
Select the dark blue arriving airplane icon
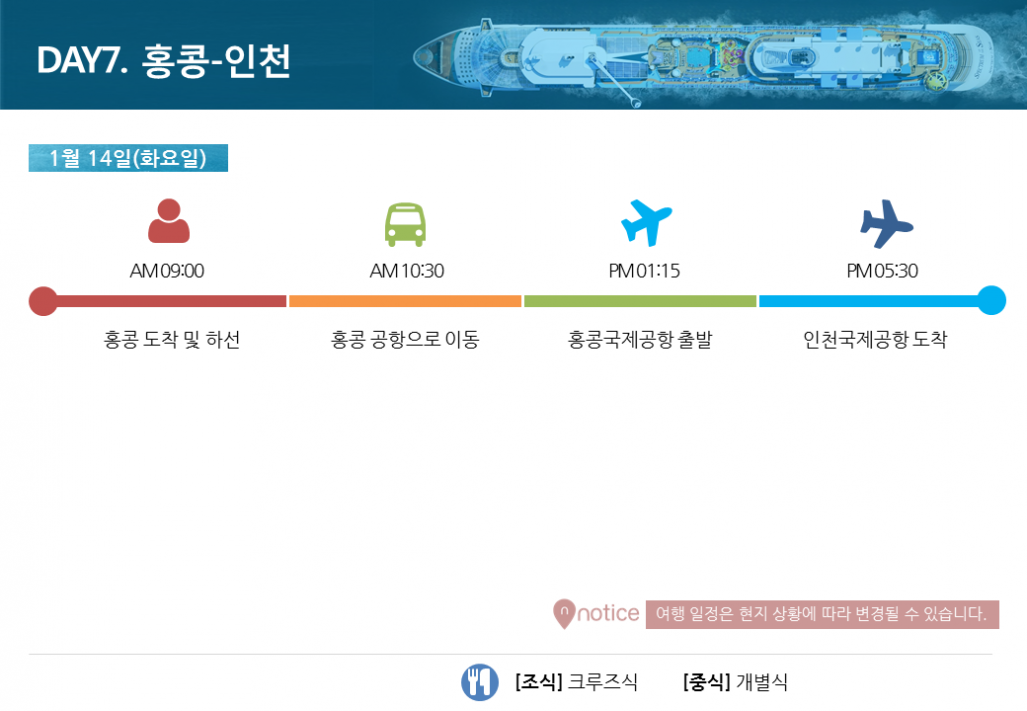886,224
